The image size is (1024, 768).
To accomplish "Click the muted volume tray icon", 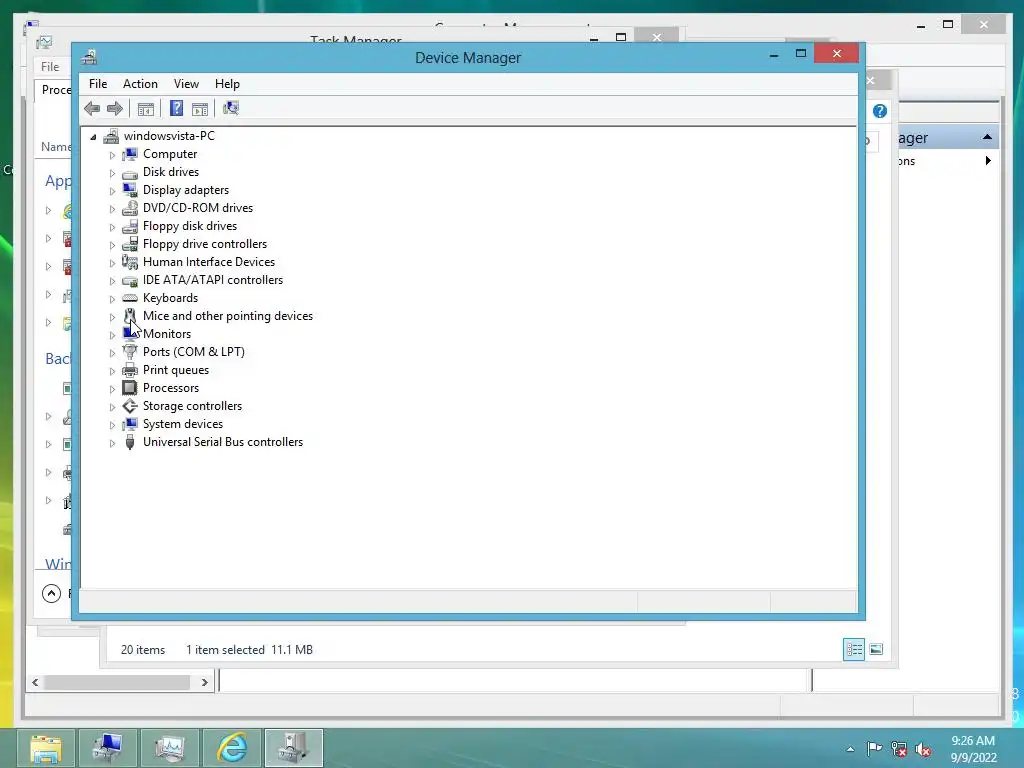I will (923, 749).
